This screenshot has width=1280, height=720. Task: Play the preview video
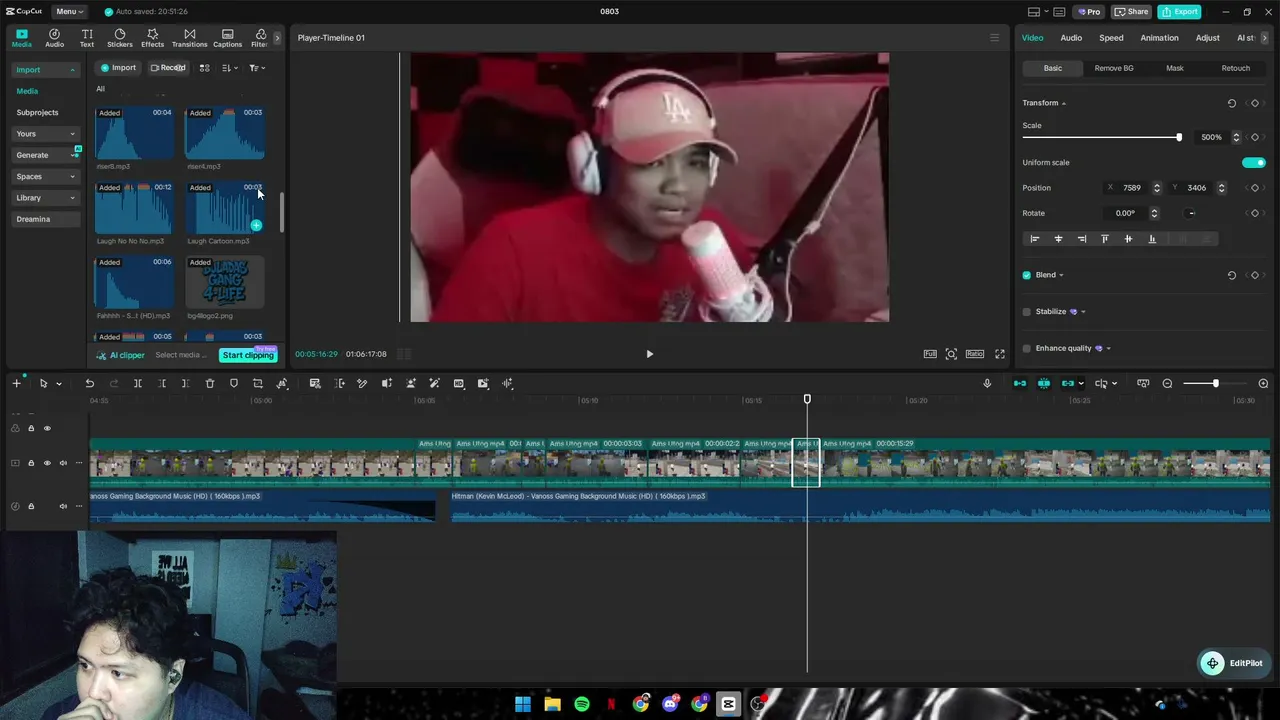[649, 354]
